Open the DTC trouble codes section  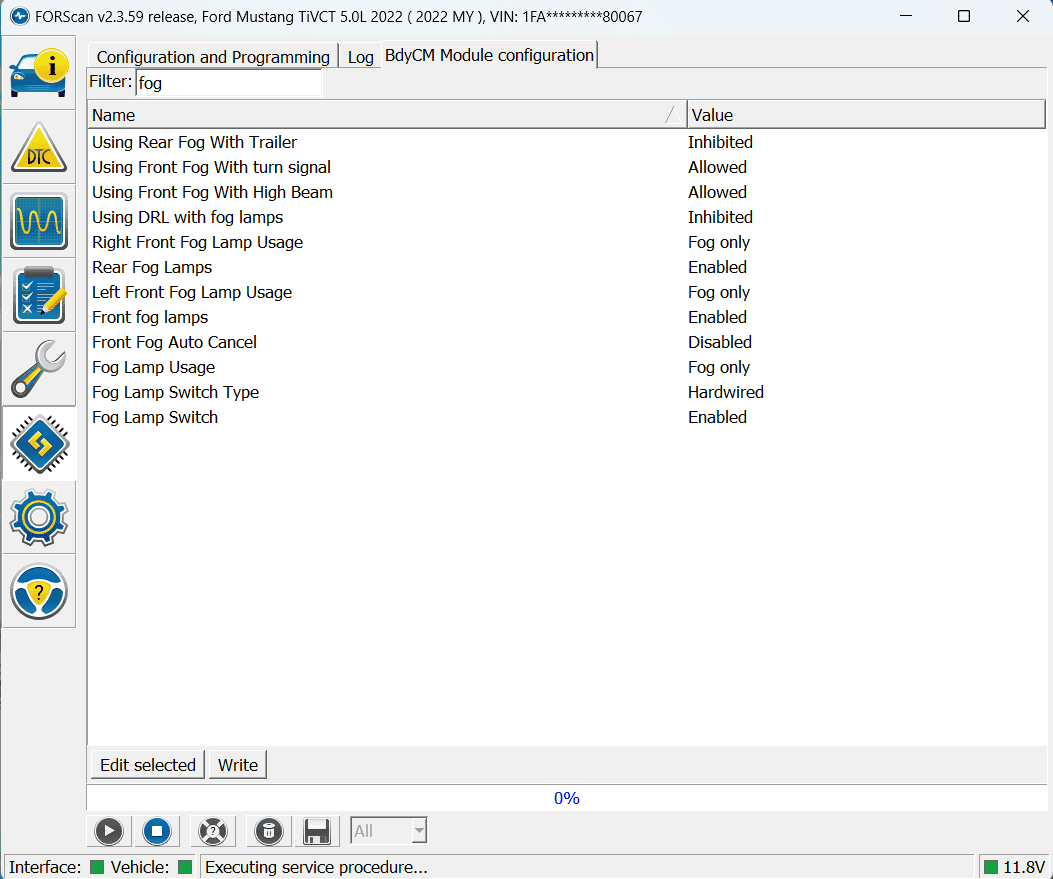coord(39,148)
